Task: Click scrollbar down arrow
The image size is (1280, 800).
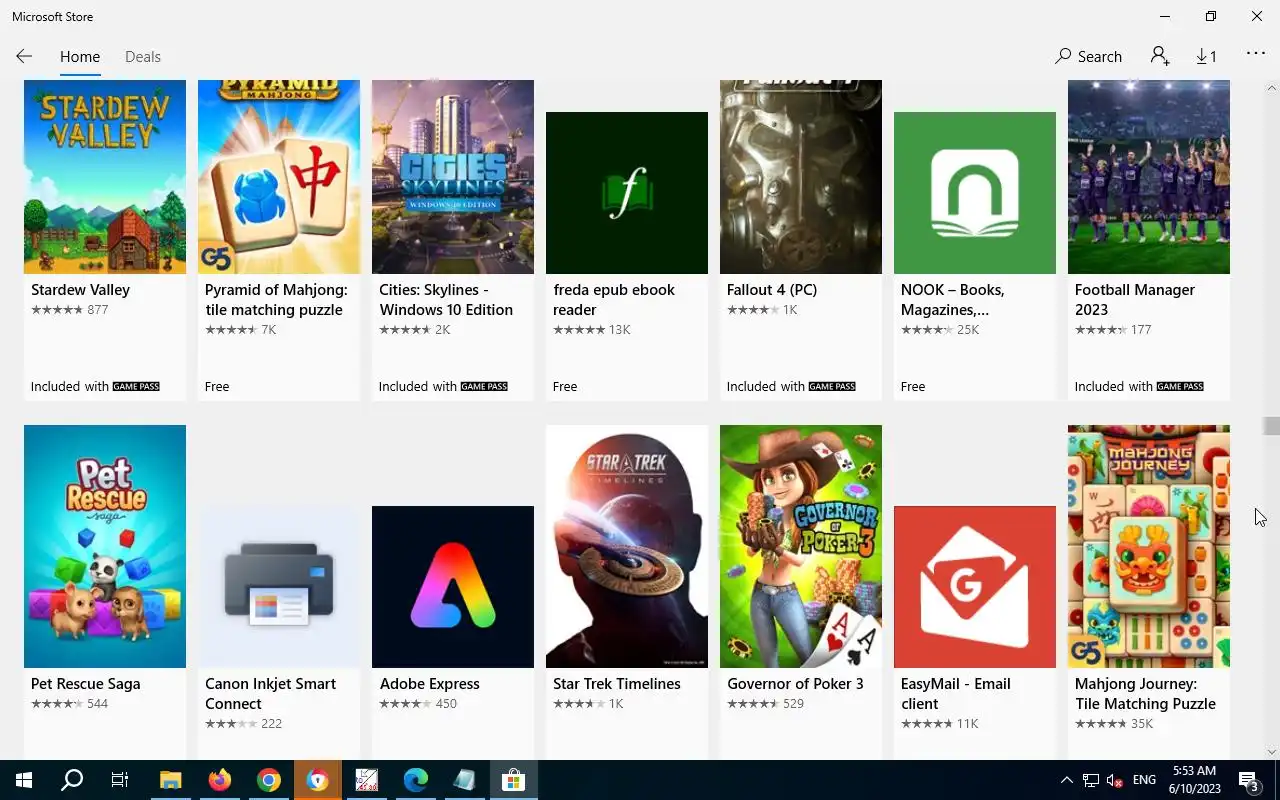Action: click(x=1271, y=752)
